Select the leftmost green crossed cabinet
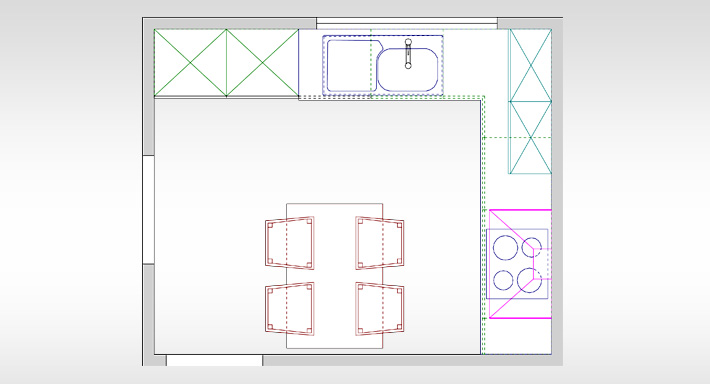This screenshot has height=384, width=710. (190, 62)
